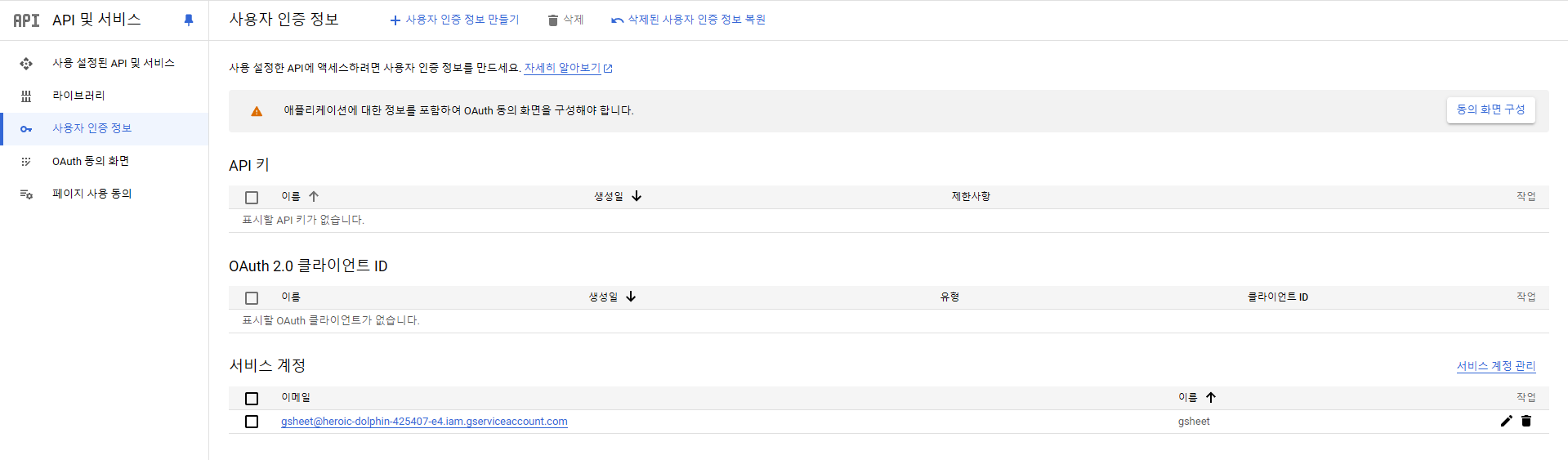1568x460 pixels.
Task: Sort API 키 table by 이름 arrow
Action: click(314, 196)
